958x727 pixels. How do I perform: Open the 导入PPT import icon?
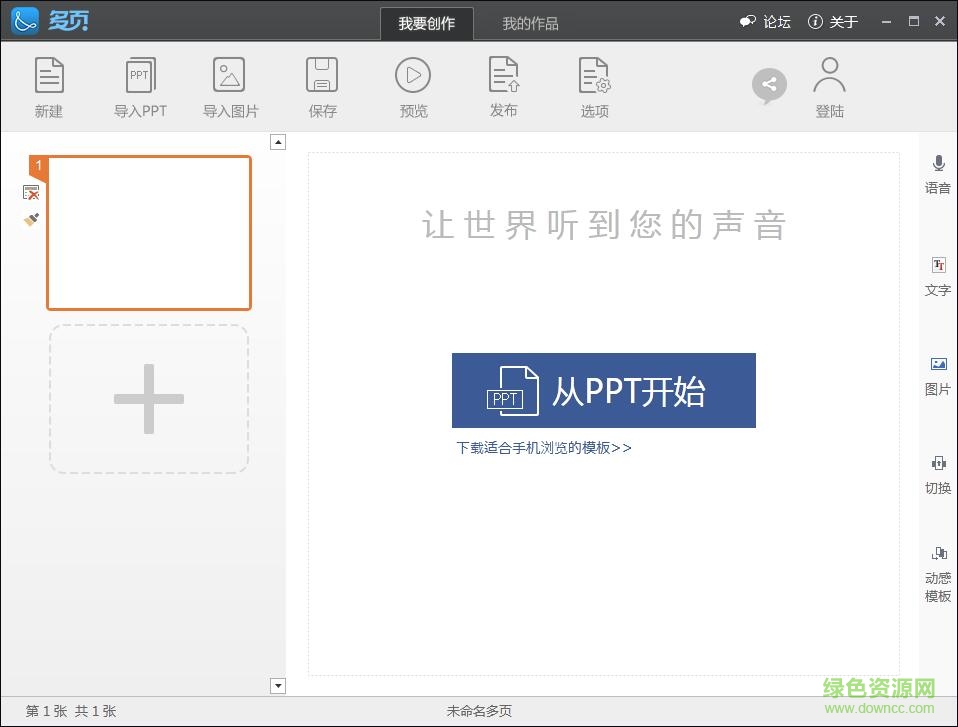(140, 76)
